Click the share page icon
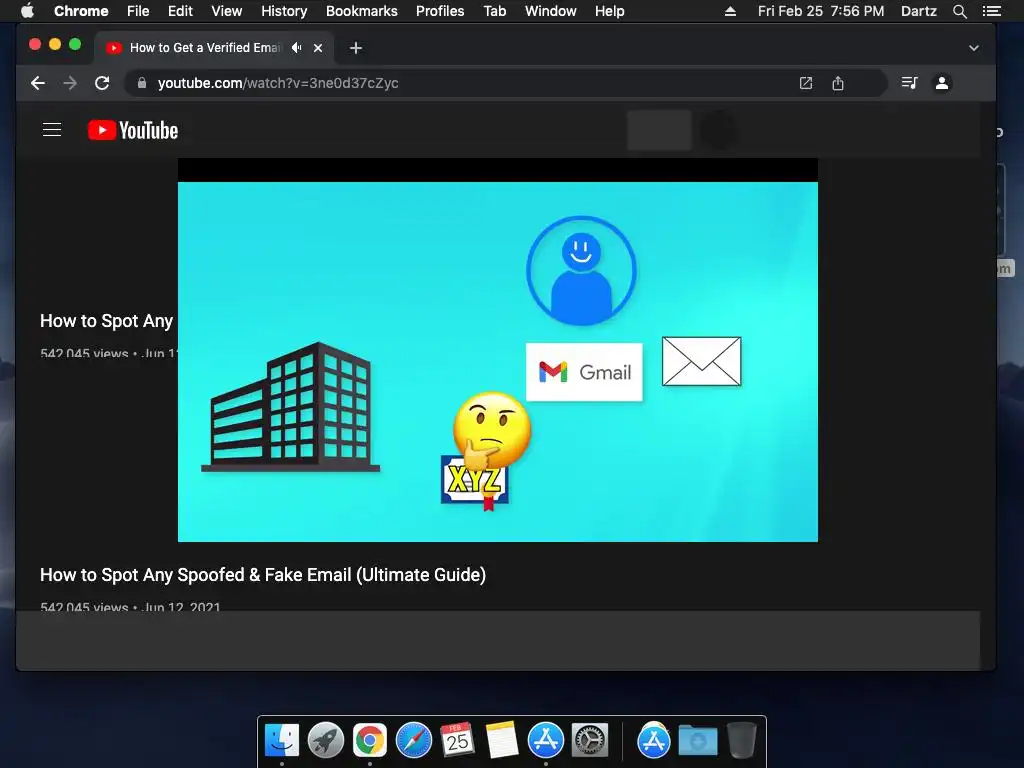Viewport: 1024px width, 768px height. click(838, 83)
